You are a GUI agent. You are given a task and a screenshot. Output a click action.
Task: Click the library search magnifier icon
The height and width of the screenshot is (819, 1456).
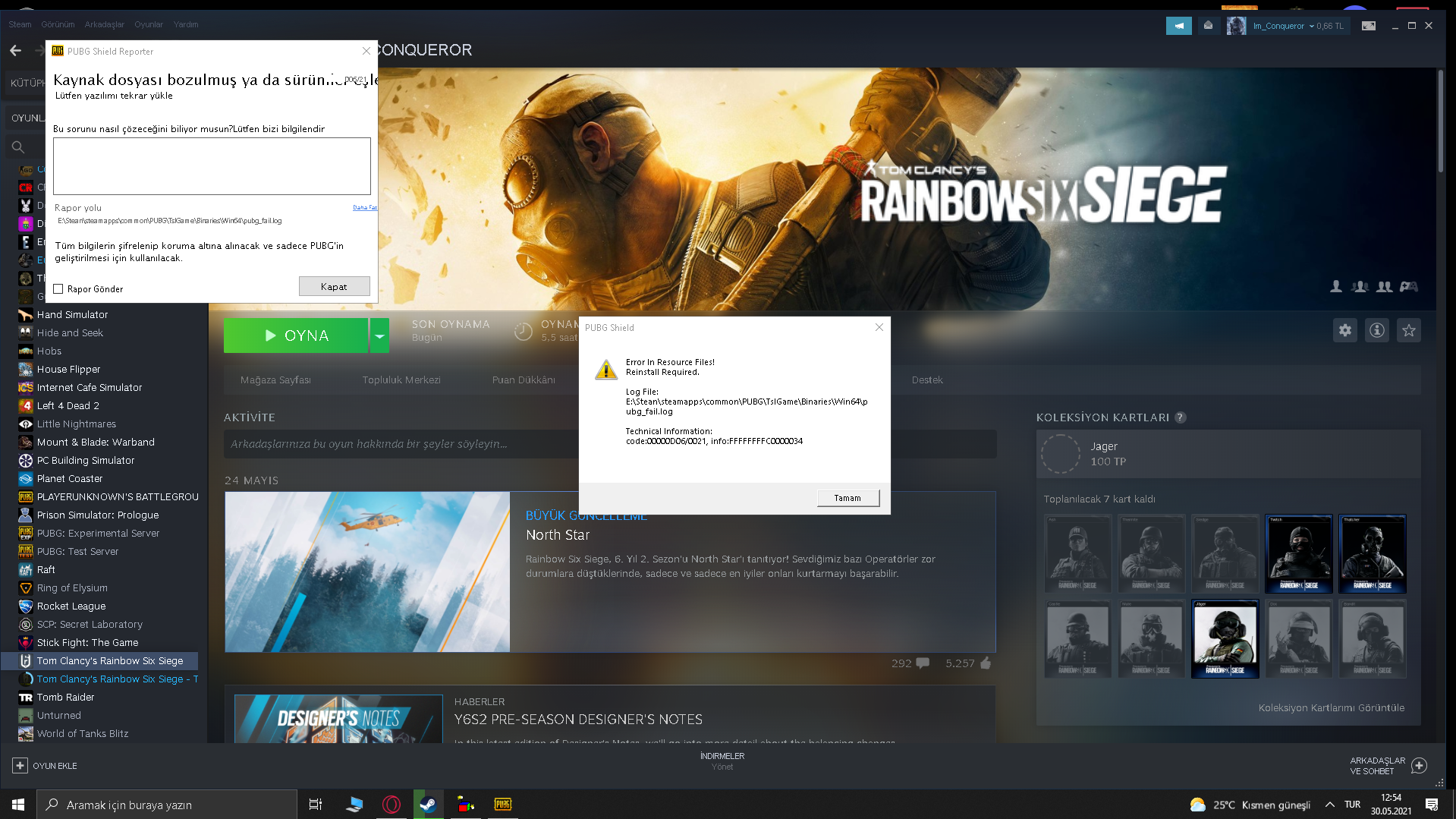point(18,147)
